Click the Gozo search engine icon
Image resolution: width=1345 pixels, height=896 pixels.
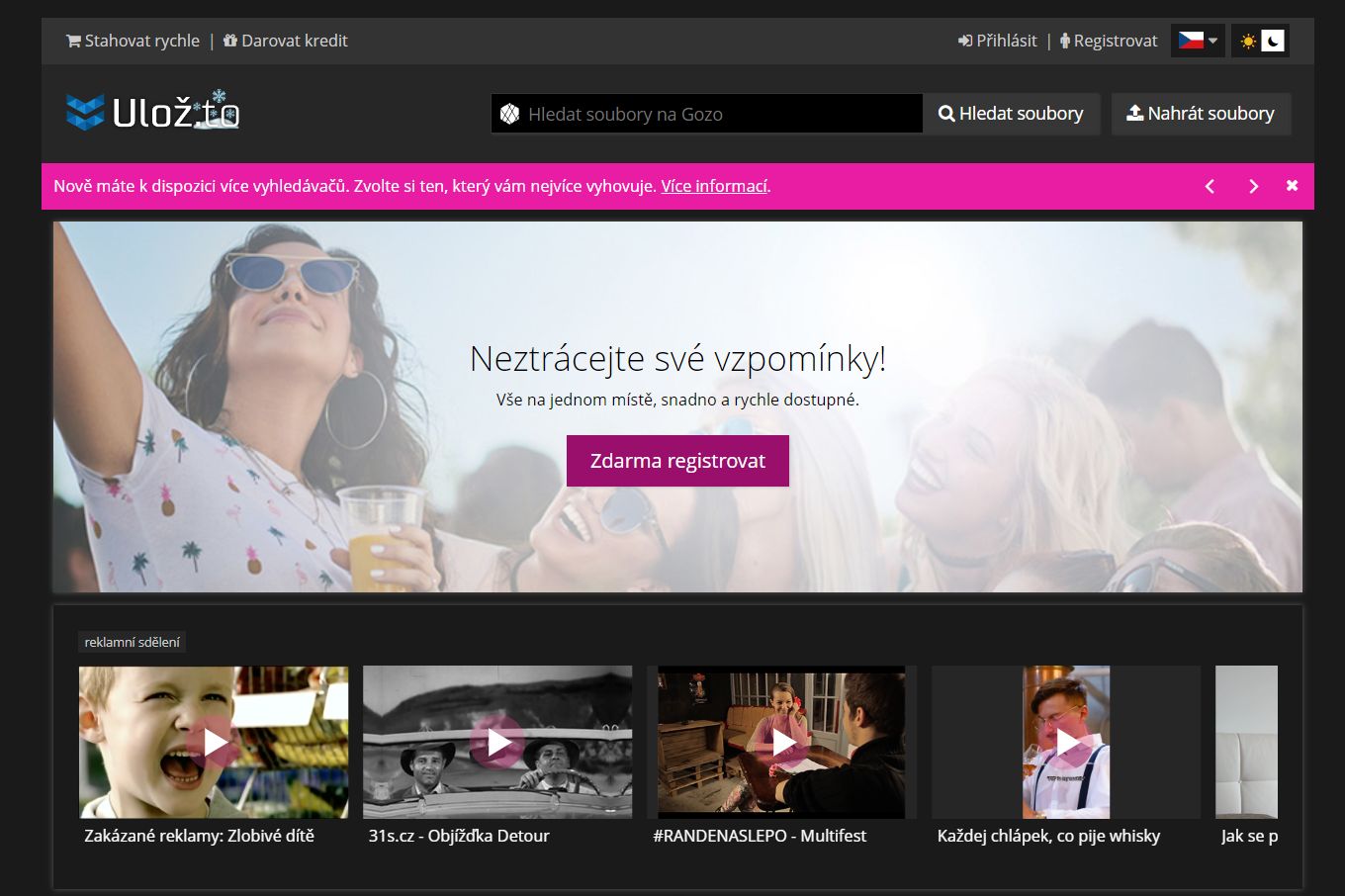coord(509,114)
